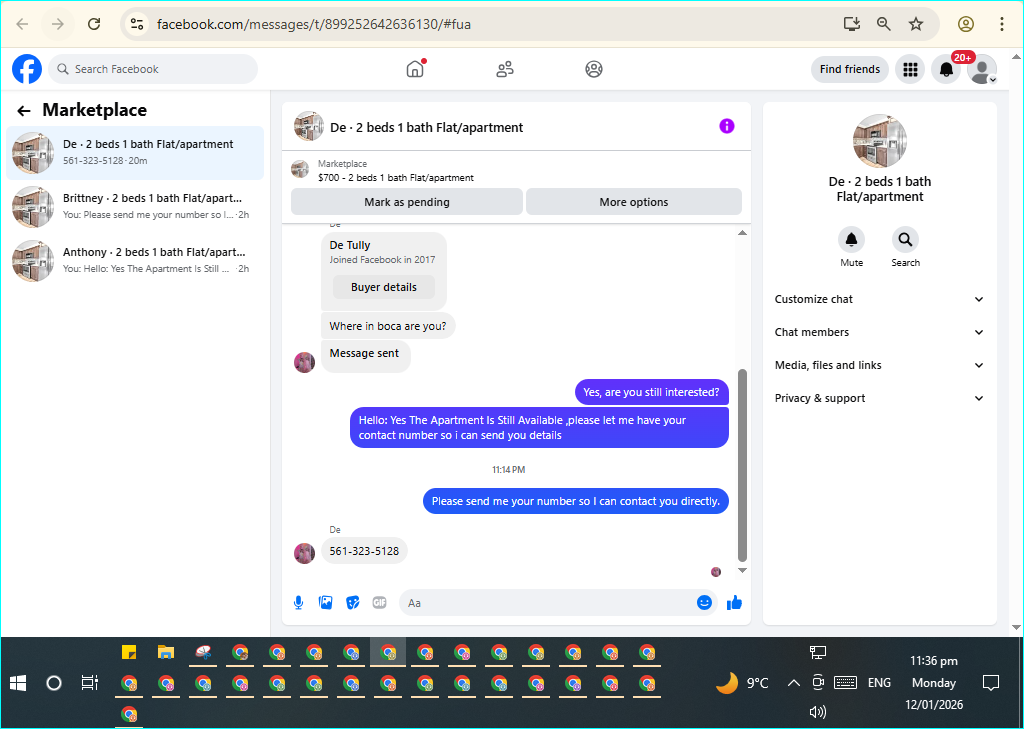Screen dimensions: 1024x729
Task: Open the emoji picker icon
Action: (704, 602)
